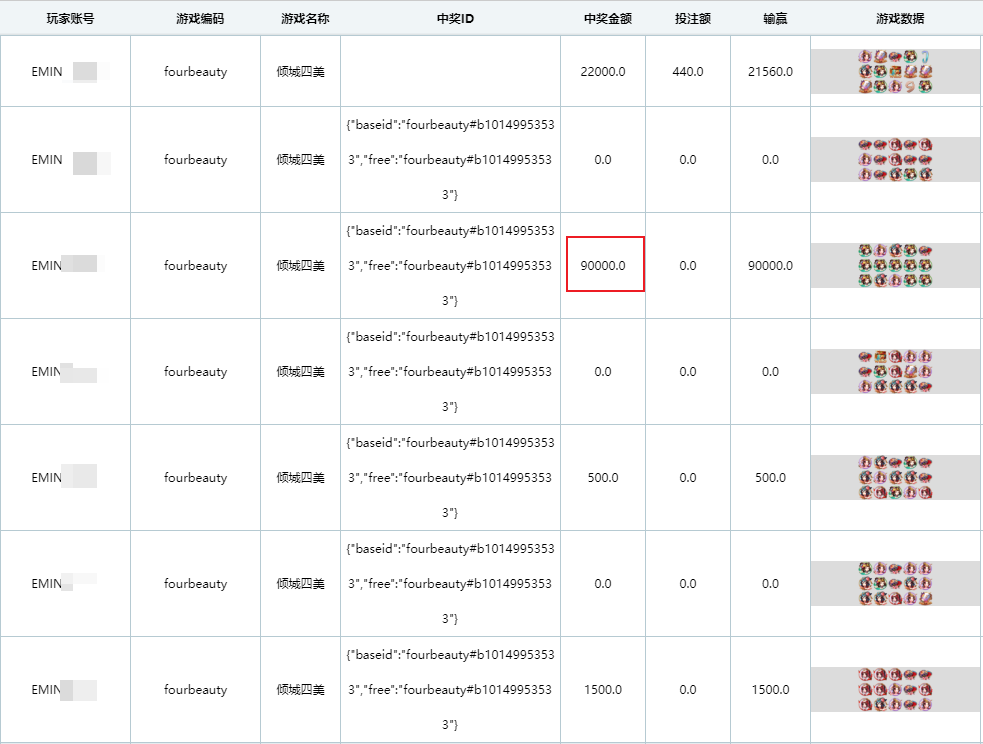Screen dimensions: 983x744
Task: View game data thumbnail in the 1500.0 row
Action: pyautogui.click(x=895, y=690)
